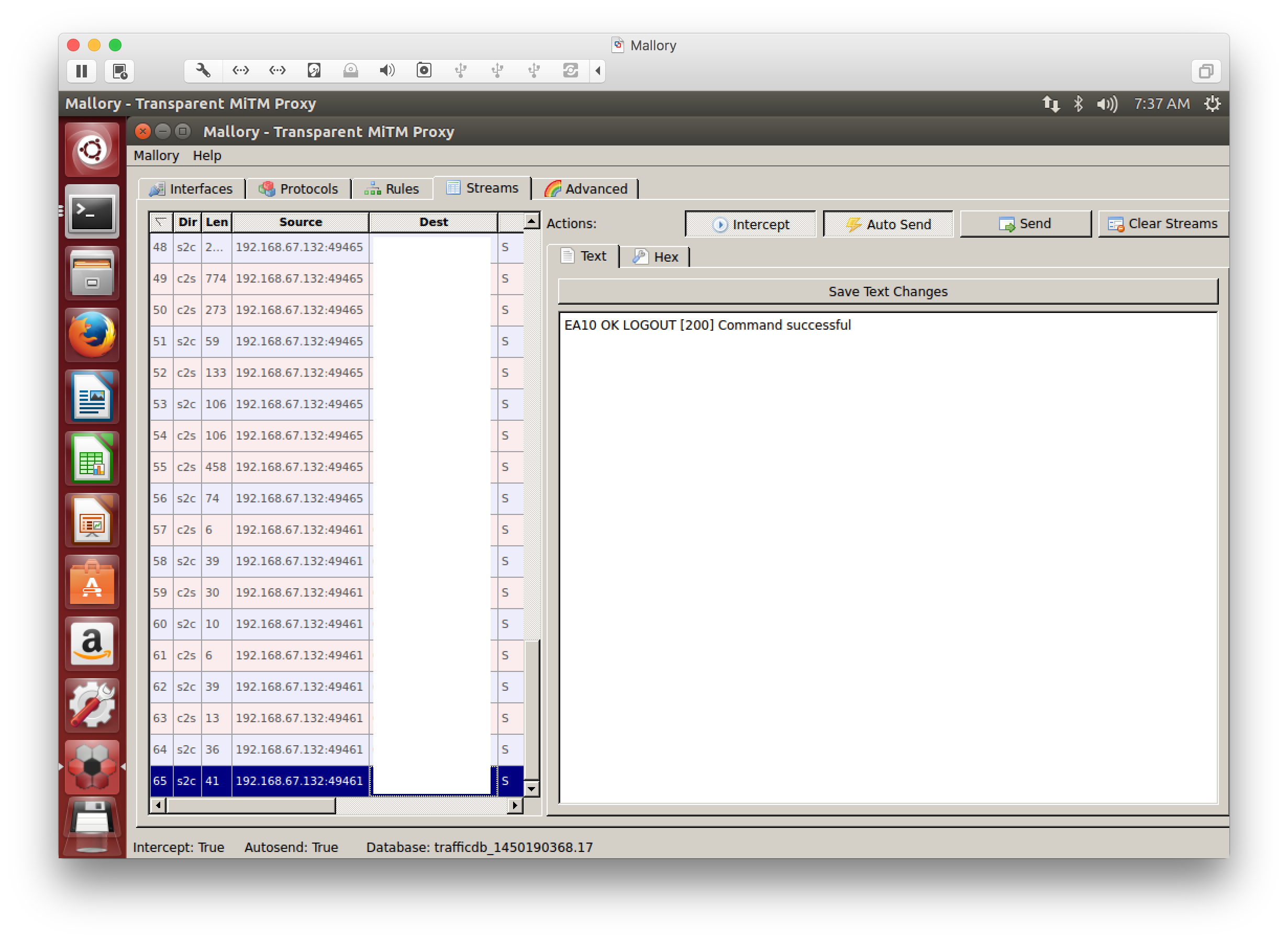
Task: Open LibreOffice Writer from the dock
Action: (x=92, y=397)
